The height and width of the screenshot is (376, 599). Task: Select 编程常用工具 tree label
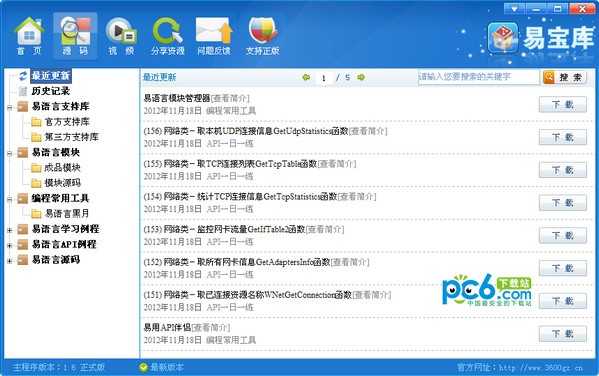coord(60,198)
